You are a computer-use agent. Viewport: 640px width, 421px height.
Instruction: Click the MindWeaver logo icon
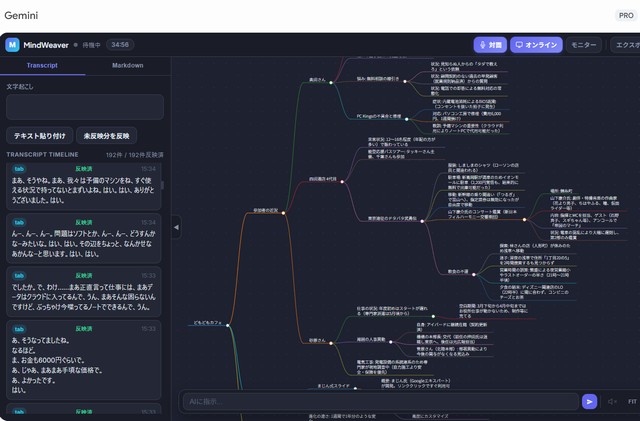pyautogui.click(x=13, y=45)
